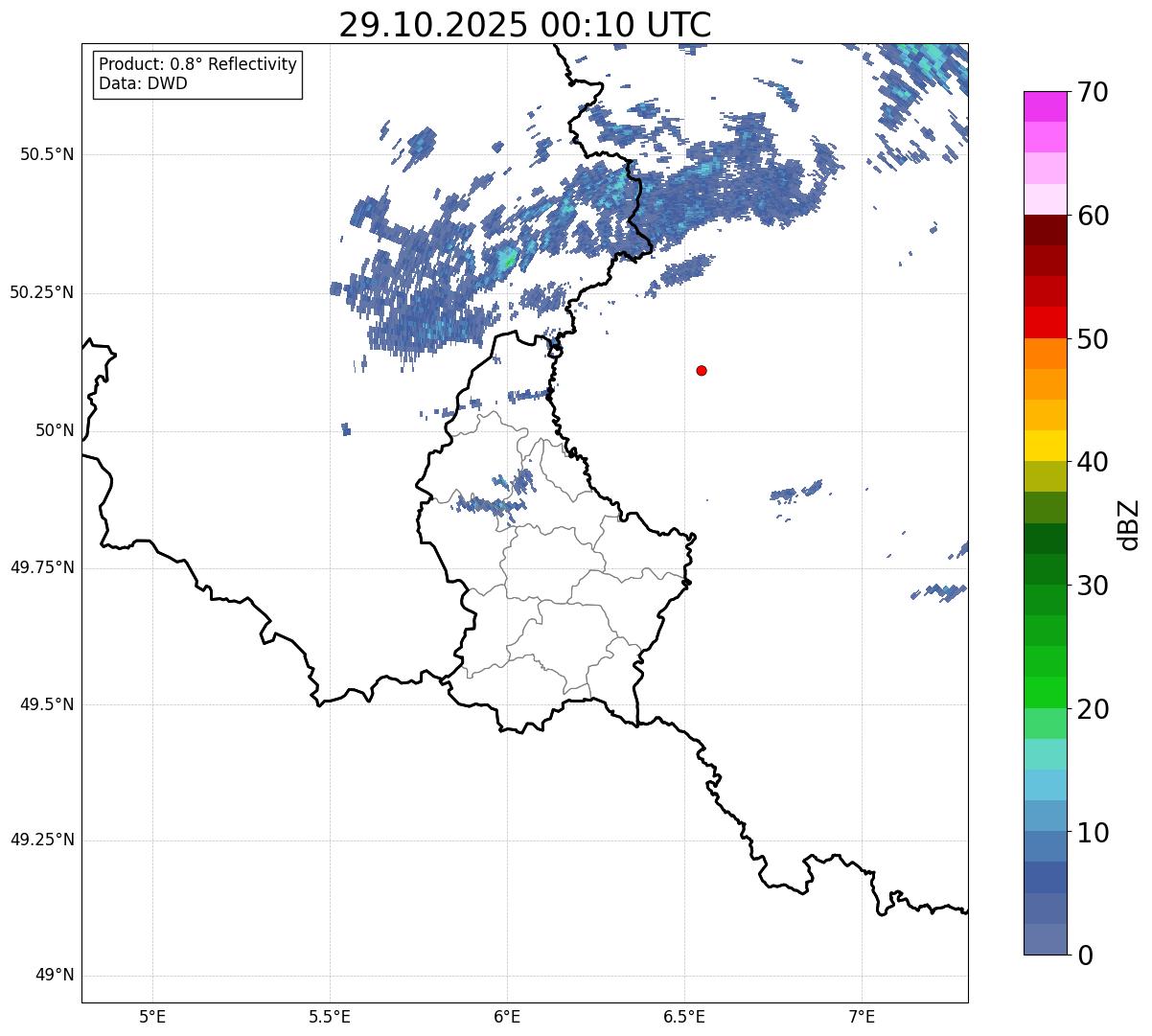Click the longitude label 7°E
The image size is (1152, 1036).
(x=862, y=1016)
